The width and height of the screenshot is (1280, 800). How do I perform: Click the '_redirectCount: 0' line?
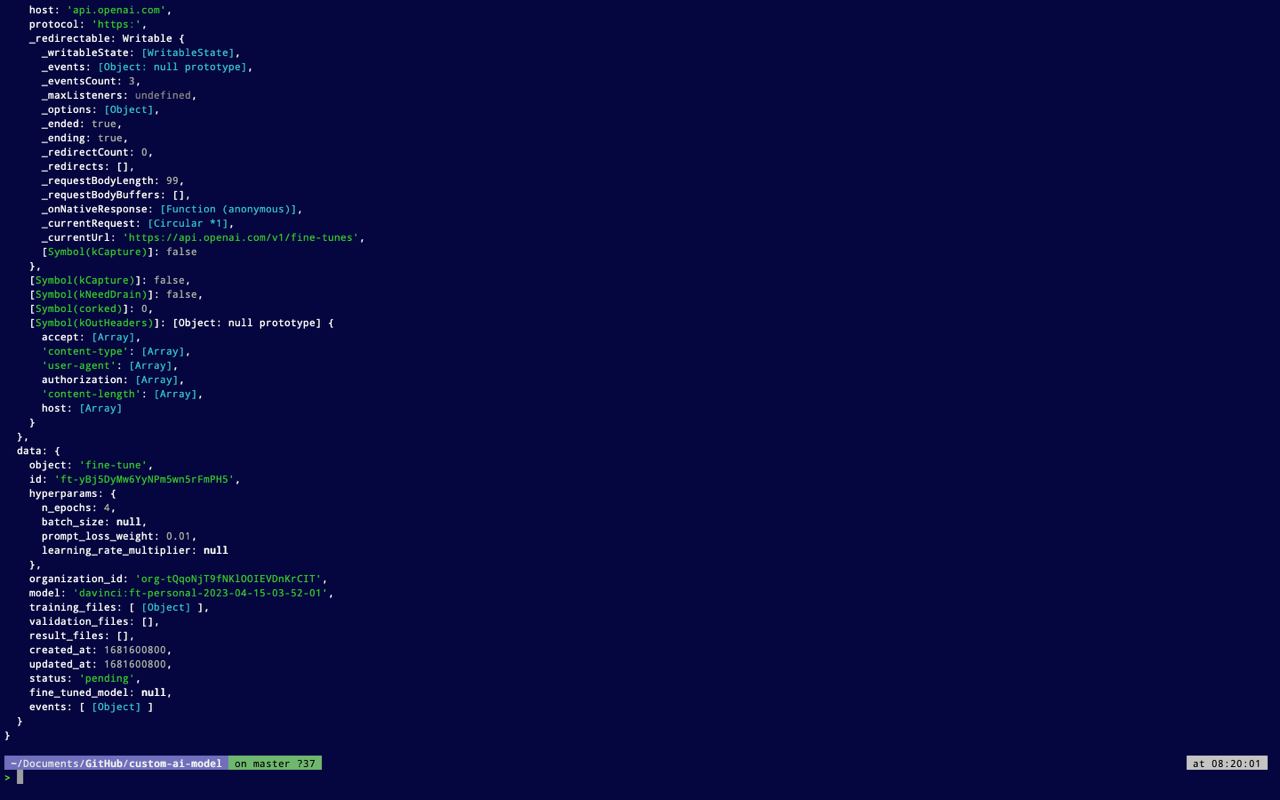tap(97, 152)
